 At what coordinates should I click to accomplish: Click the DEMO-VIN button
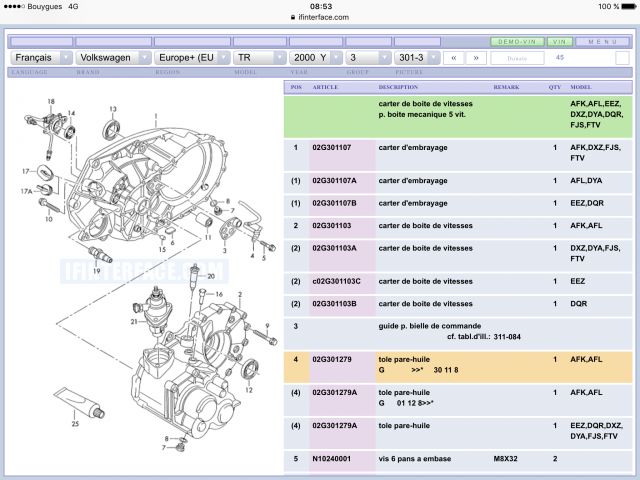[x=517, y=42]
